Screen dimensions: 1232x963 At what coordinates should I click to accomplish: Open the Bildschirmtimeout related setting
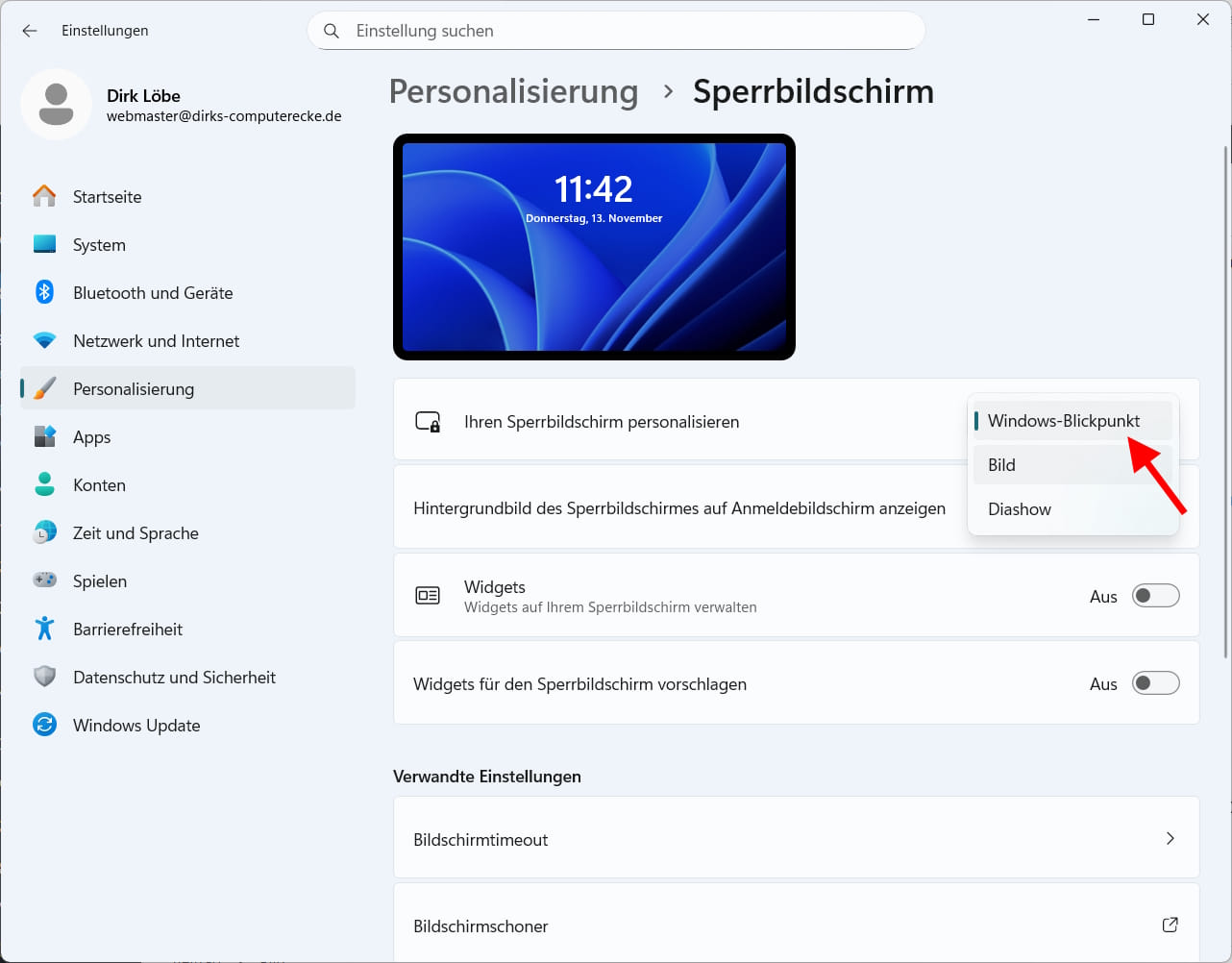coord(796,838)
